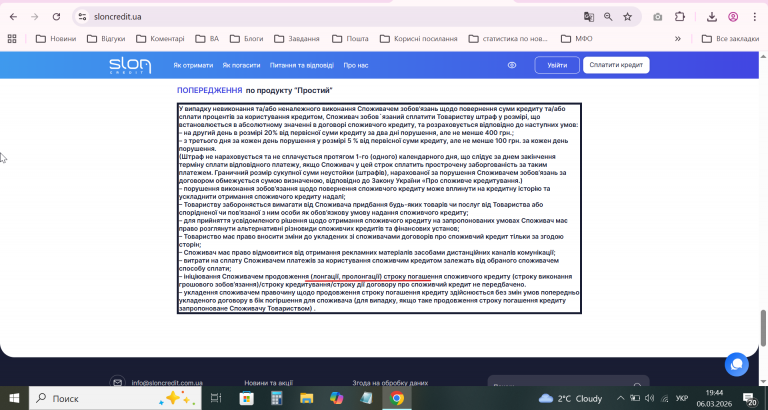Image resolution: width=768 pixels, height=410 pixels.
Task: Open Microsoft Store from taskbar
Action: (x=246, y=398)
